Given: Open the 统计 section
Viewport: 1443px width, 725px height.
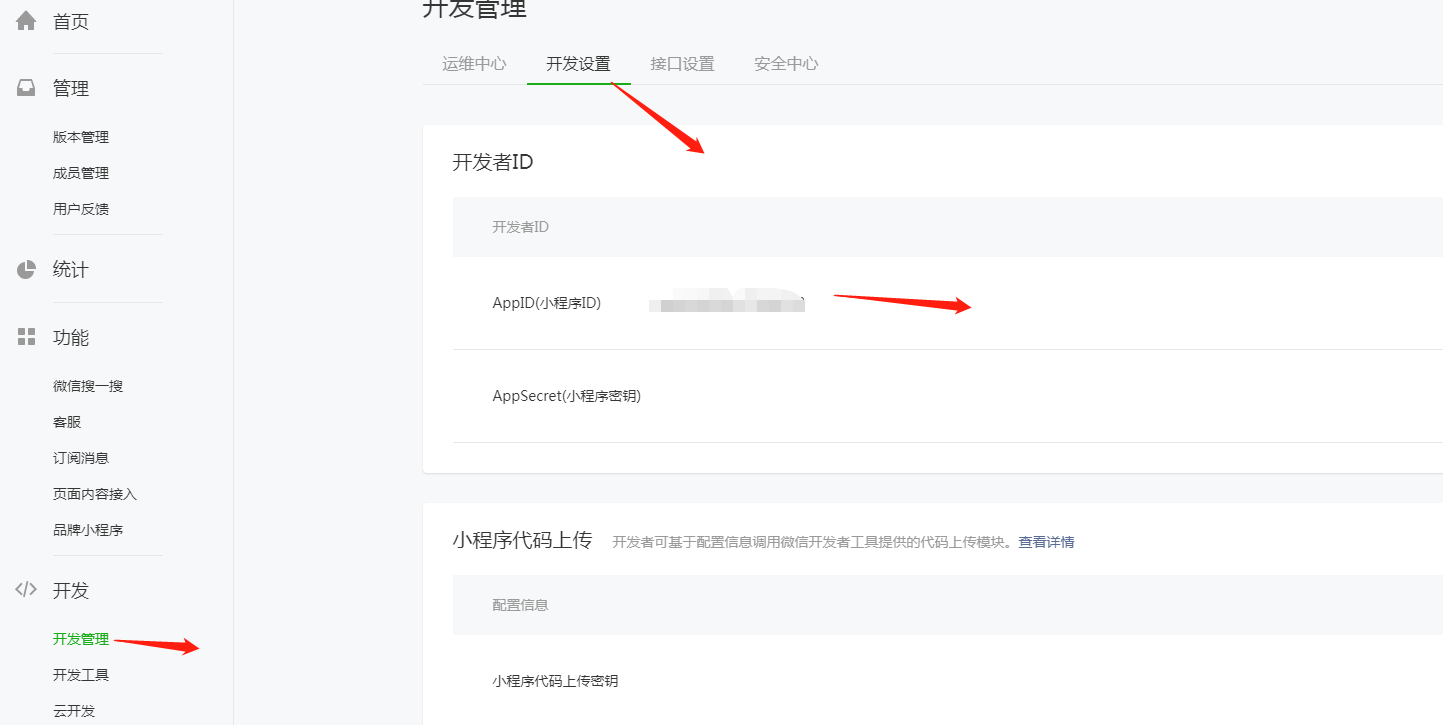Looking at the screenshot, I should click(x=71, y=270).
